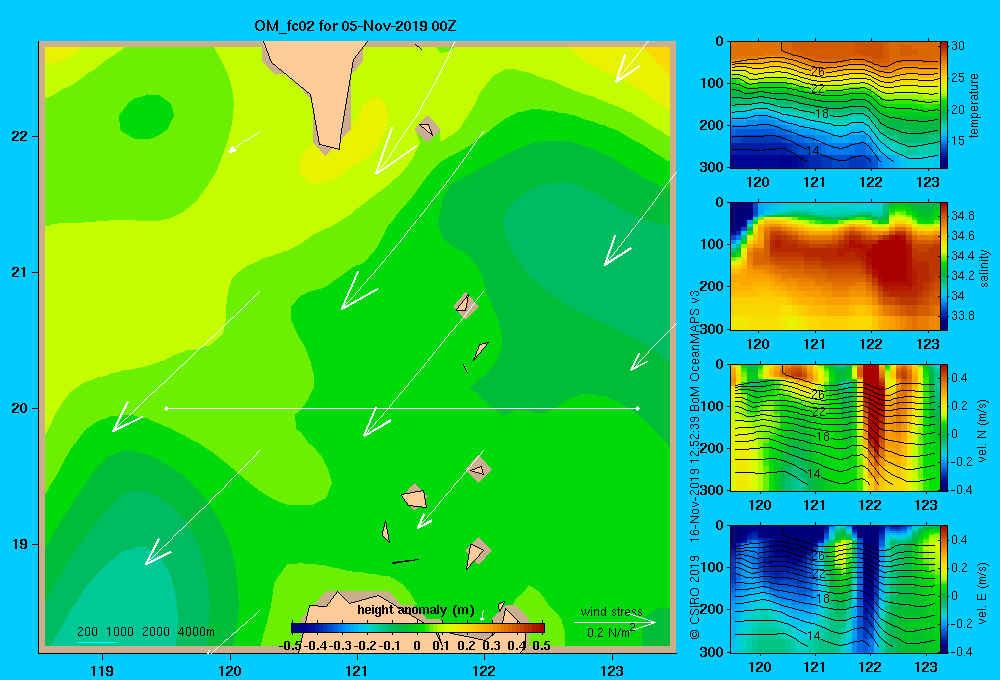Click the temperature color scale bar

pyautogui.click(x=943, y=105)
